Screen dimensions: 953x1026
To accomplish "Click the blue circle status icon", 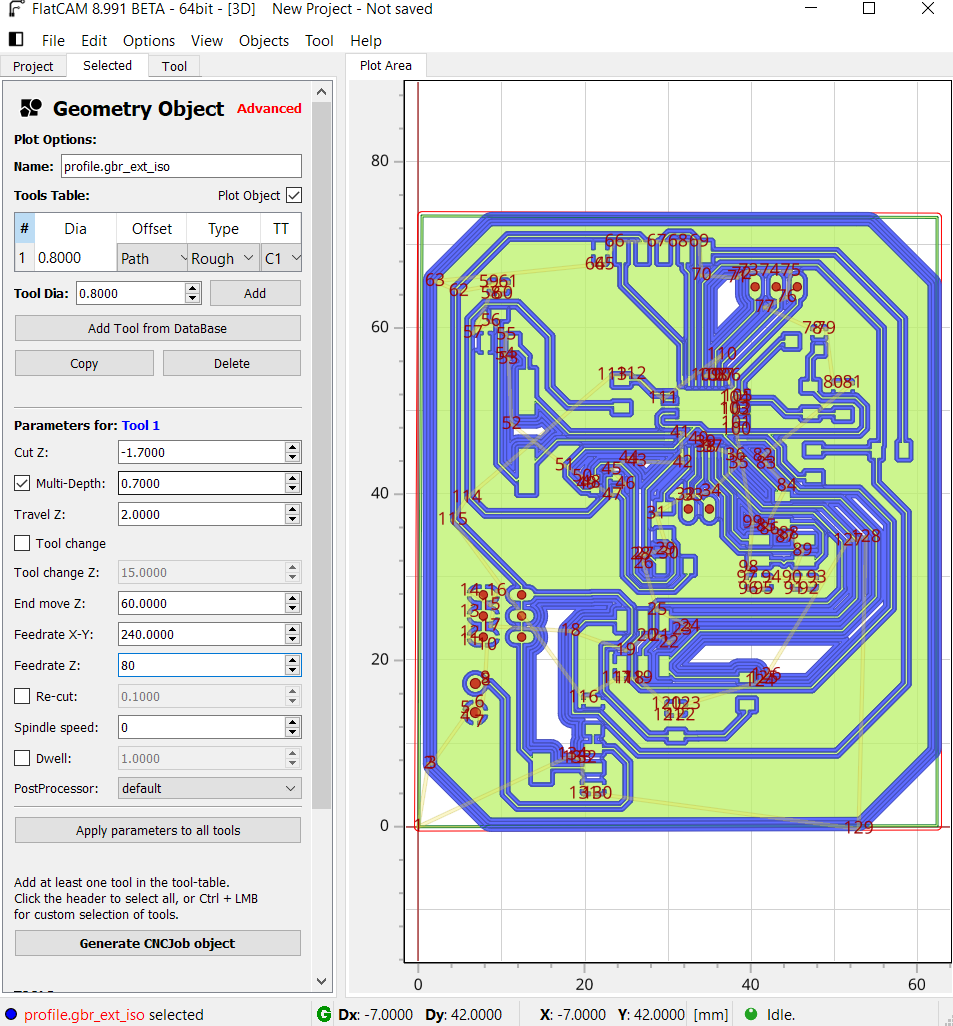I will coord(10,1014).
